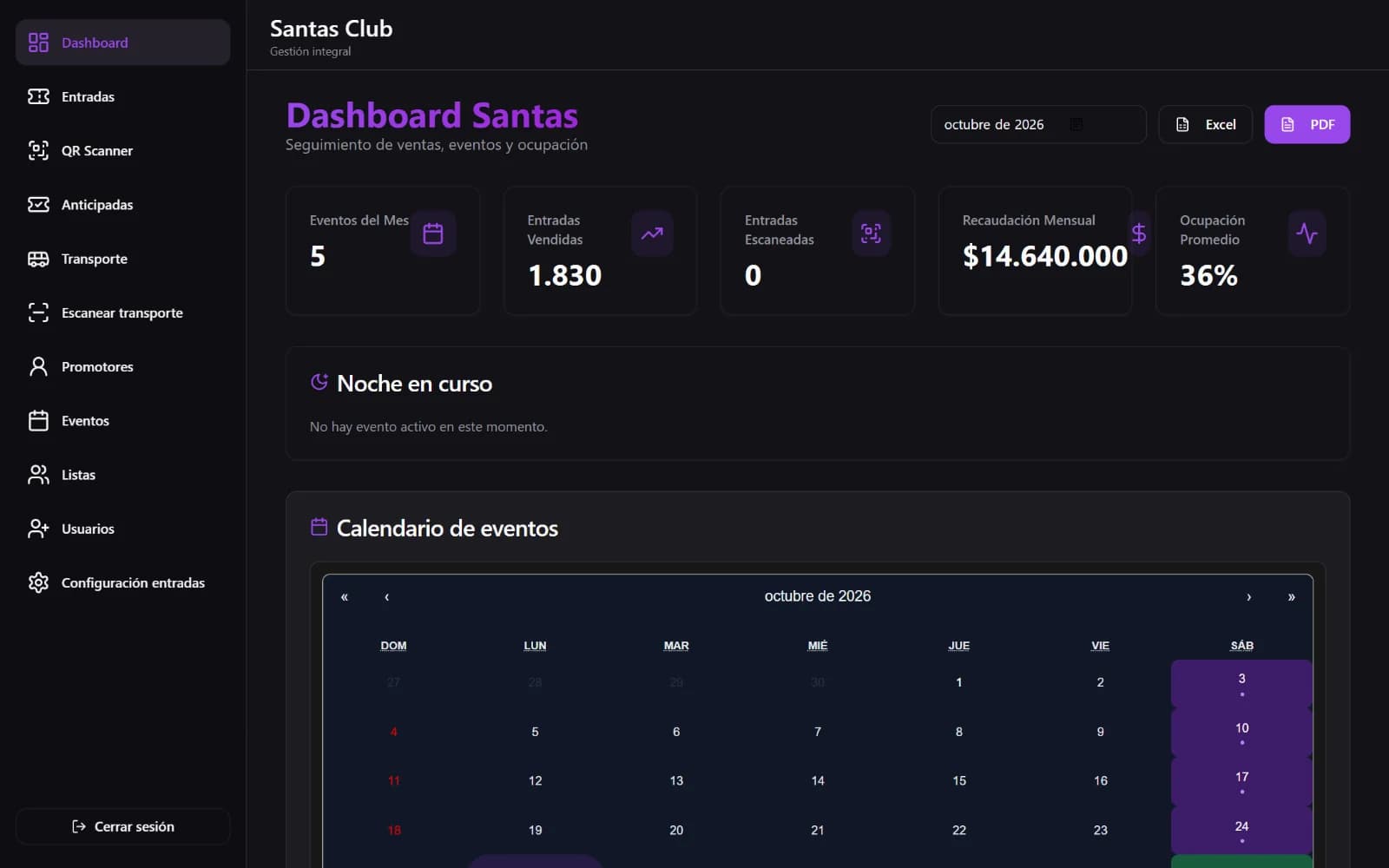
Task: Go to next month with › arrow
Action: 1249,596
